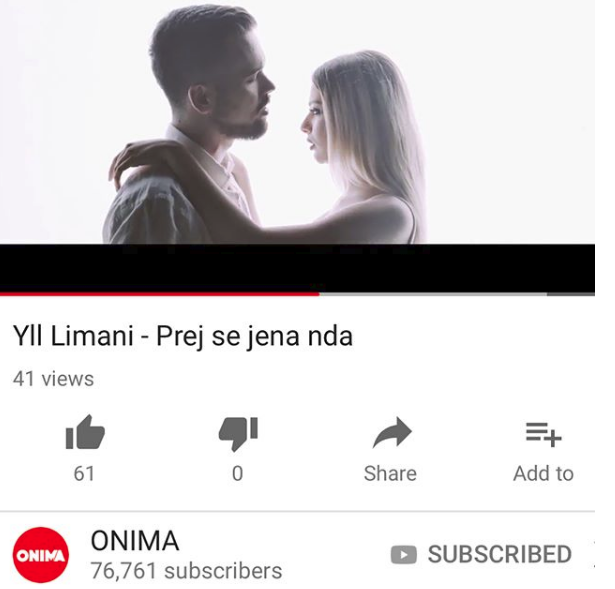The image size is (615, 589).
Task: Click the Share arrow icon
Action: [392, 432]
